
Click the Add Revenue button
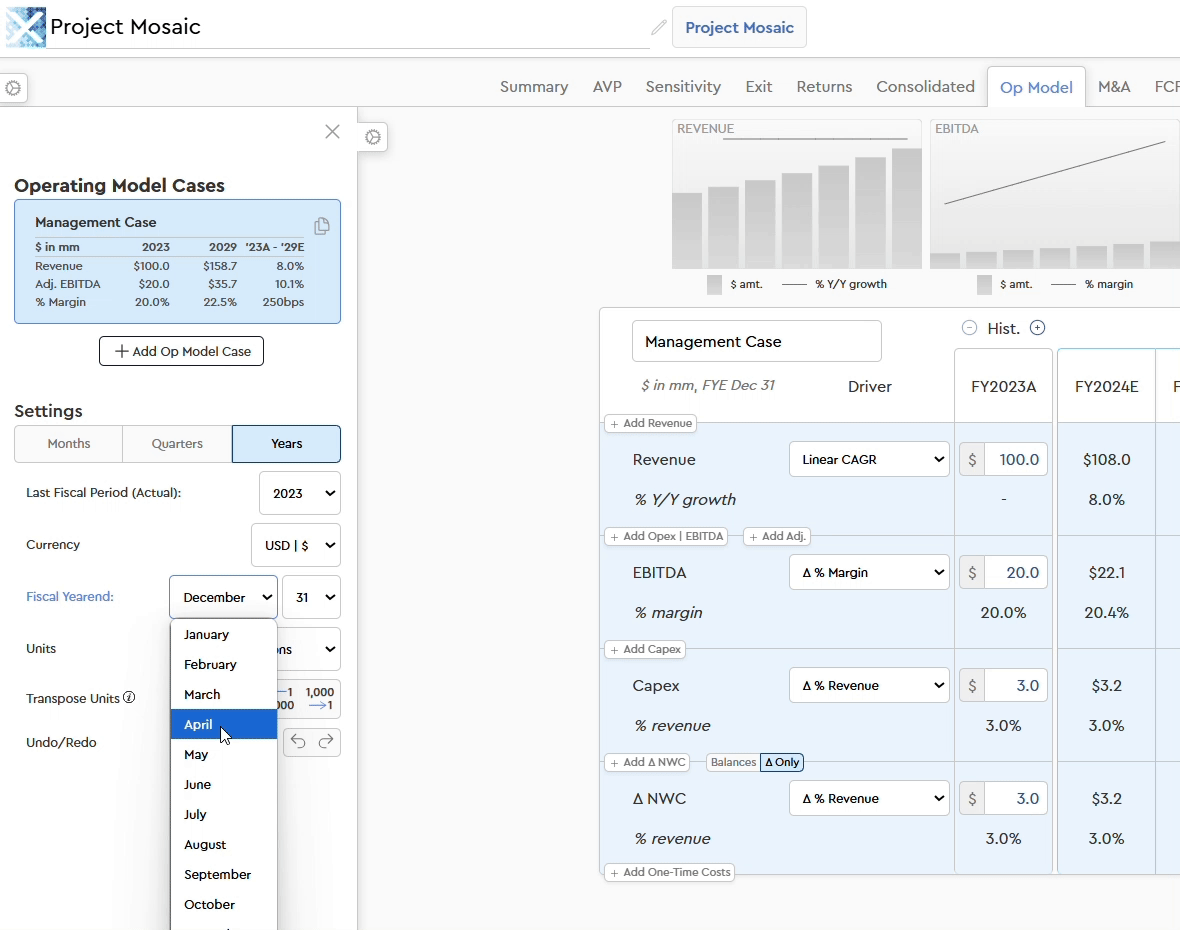point(651,423)
